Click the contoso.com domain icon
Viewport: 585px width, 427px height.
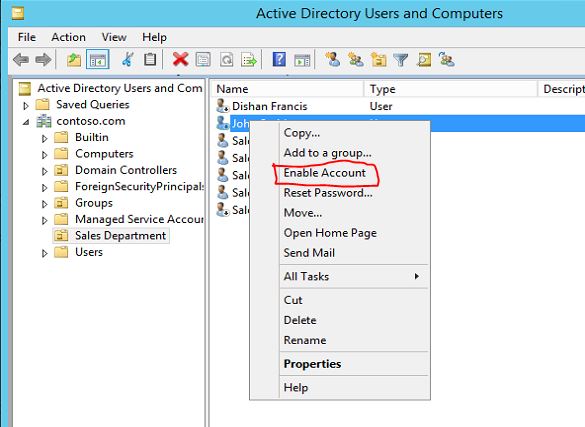pos(44,121)
